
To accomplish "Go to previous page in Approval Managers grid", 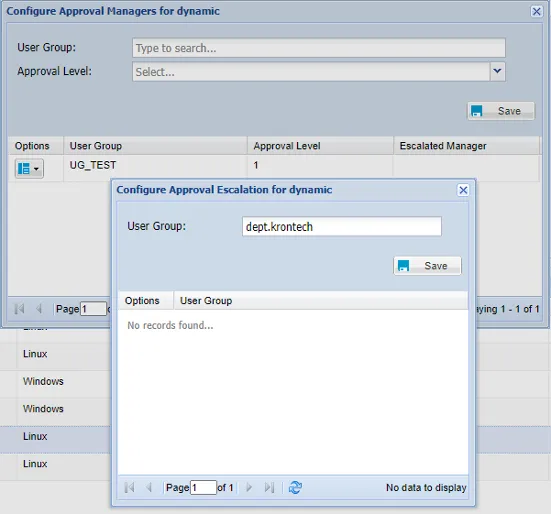I will [x=39, y=309].
